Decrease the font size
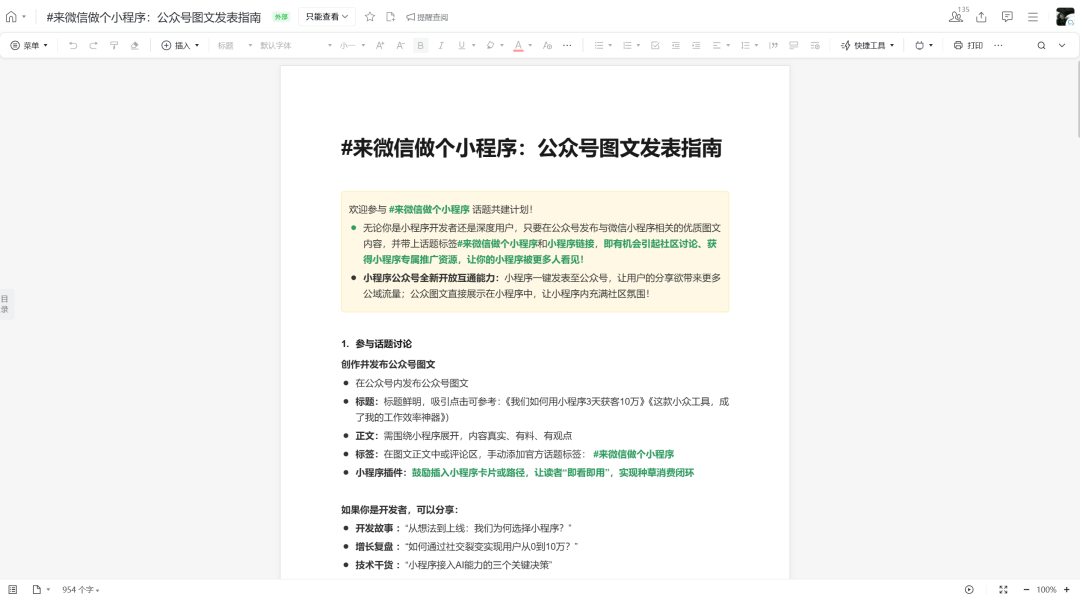 click(400, 45)
